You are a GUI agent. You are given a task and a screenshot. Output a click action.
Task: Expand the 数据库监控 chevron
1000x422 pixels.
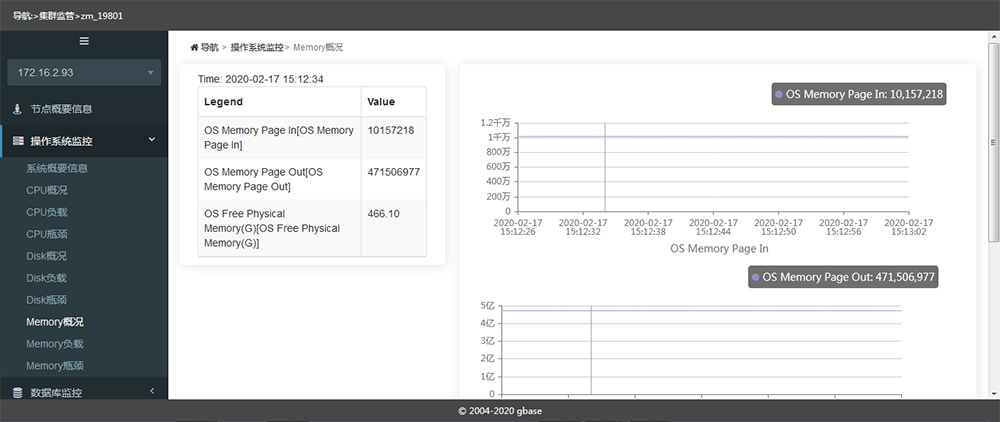[152, 391]
